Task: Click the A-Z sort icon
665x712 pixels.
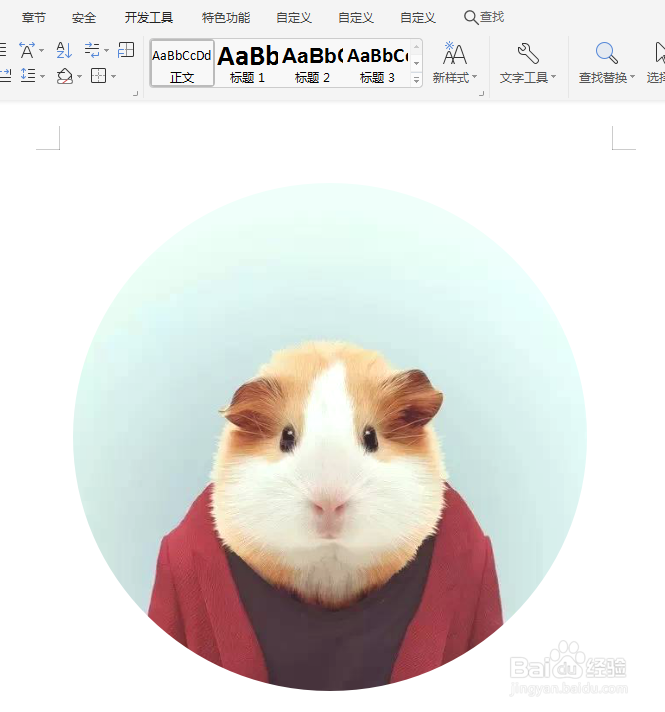Action: pos(64,50)
